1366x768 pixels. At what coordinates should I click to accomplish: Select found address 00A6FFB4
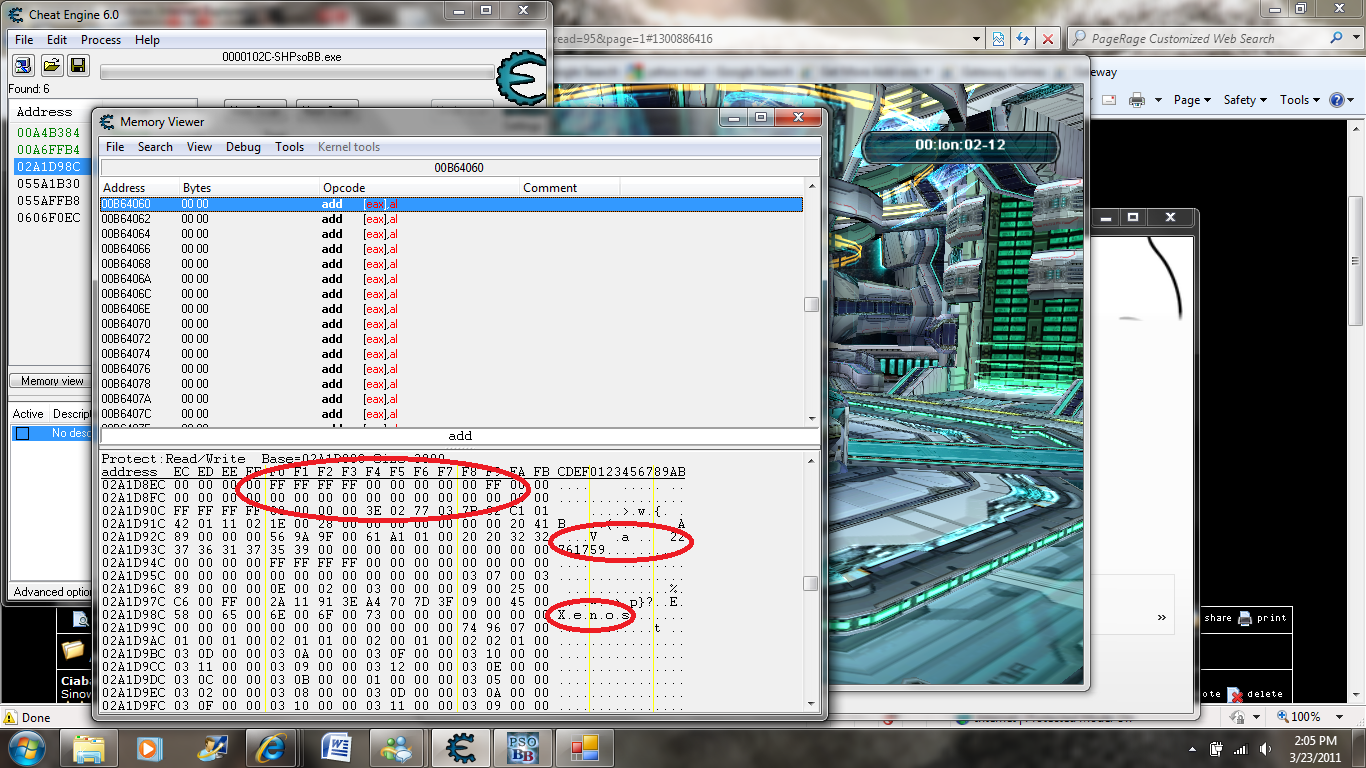point(48,150)
